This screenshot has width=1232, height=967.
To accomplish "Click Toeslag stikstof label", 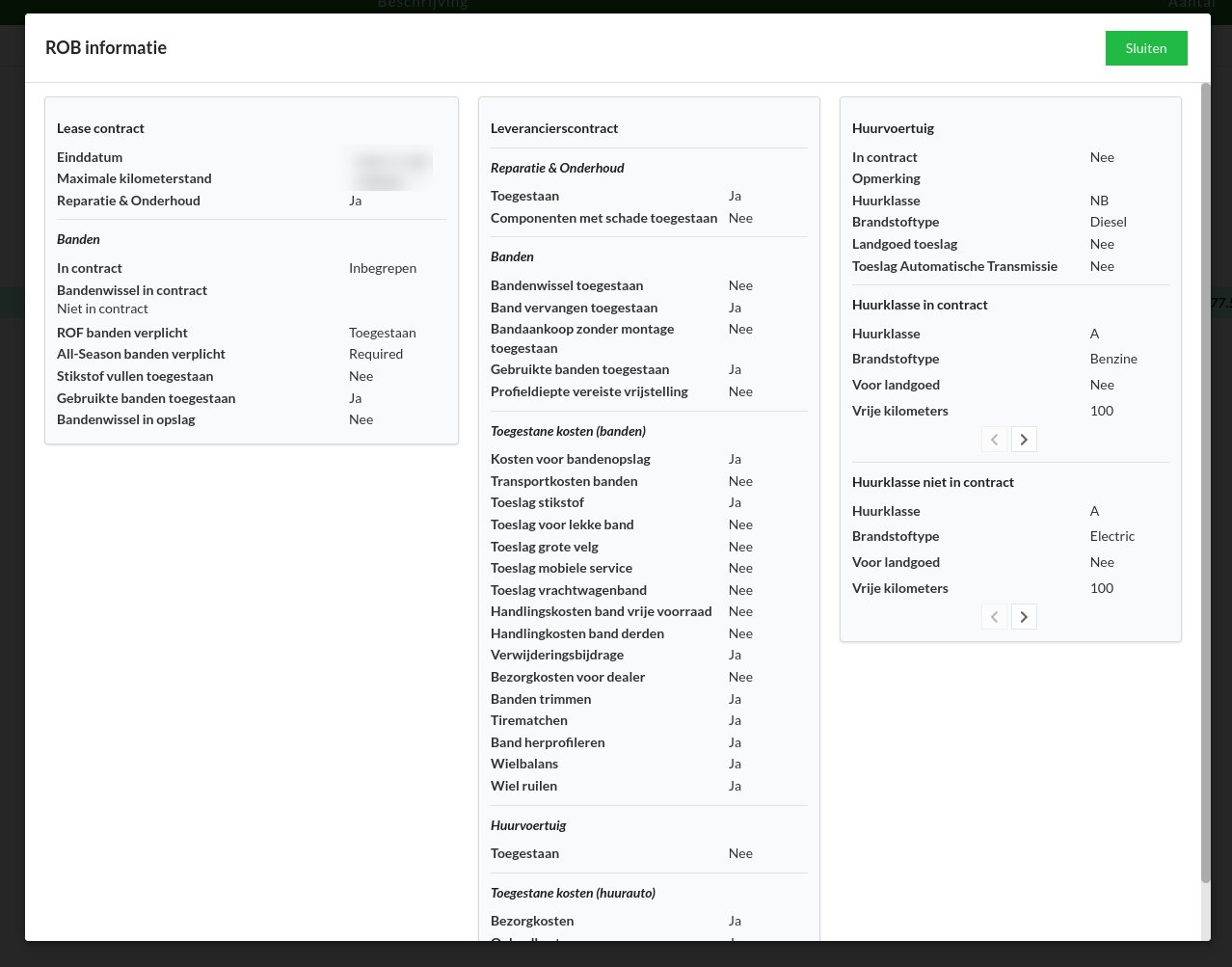I will 537,502.
